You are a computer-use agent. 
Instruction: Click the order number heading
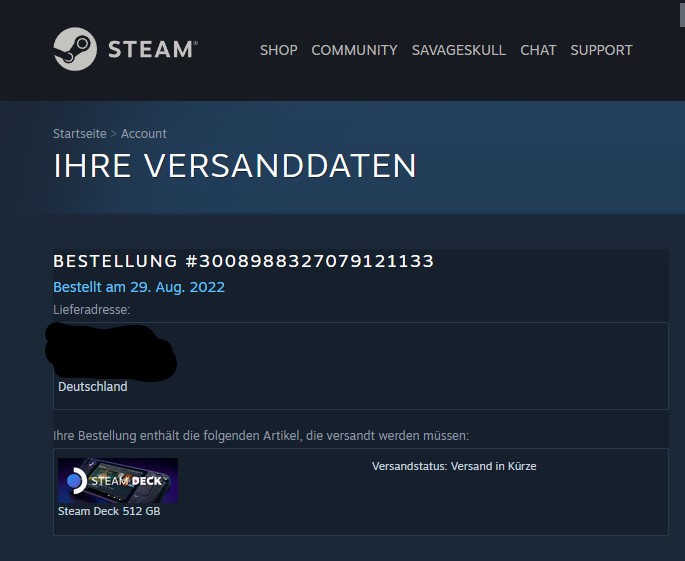pyautogui.click(x=243, y=261)
